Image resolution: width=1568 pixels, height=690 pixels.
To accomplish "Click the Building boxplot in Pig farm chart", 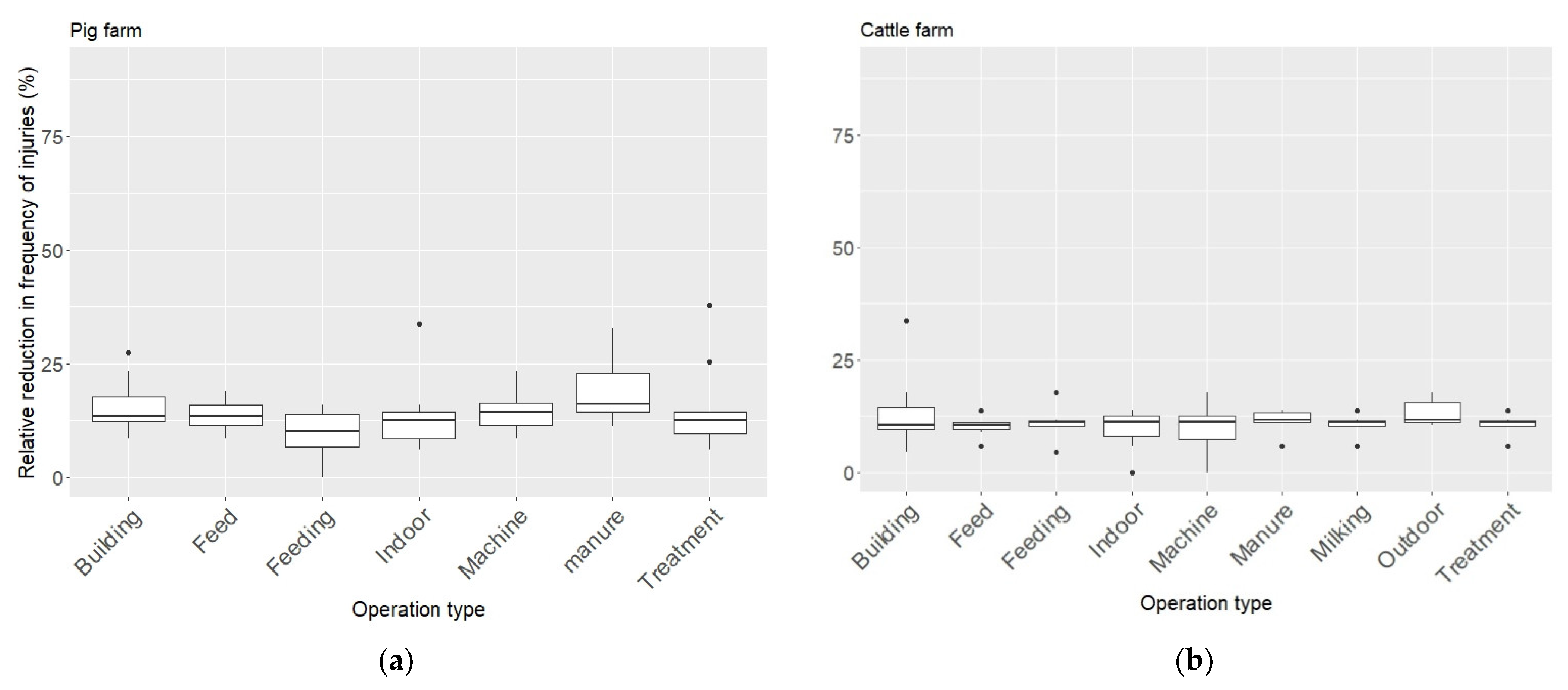I will tap(129, 409).
